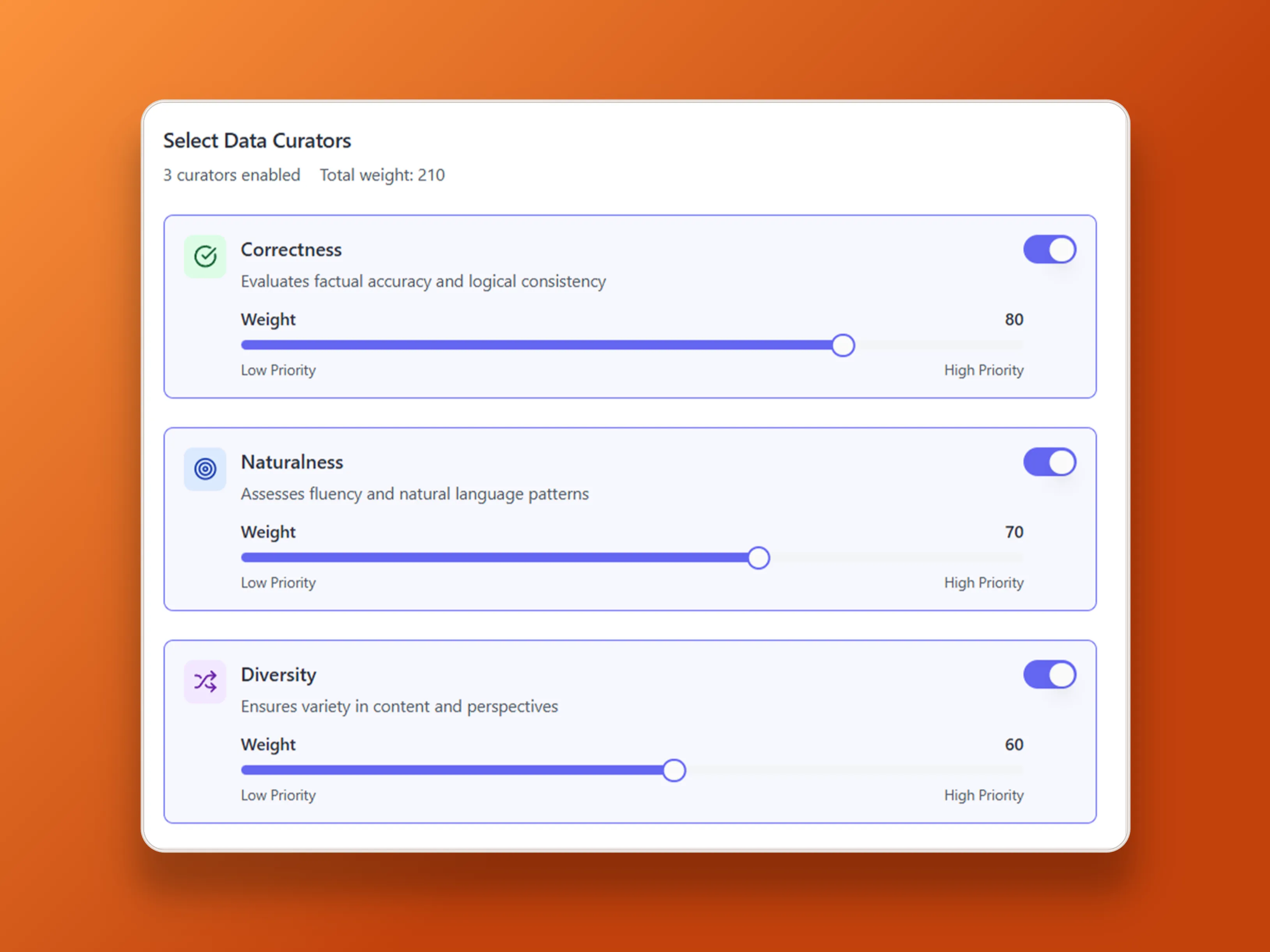Click Low Priority label under Correctness
The width and height of the screenshot is (1270, 952).
click(x=278, y=370)
